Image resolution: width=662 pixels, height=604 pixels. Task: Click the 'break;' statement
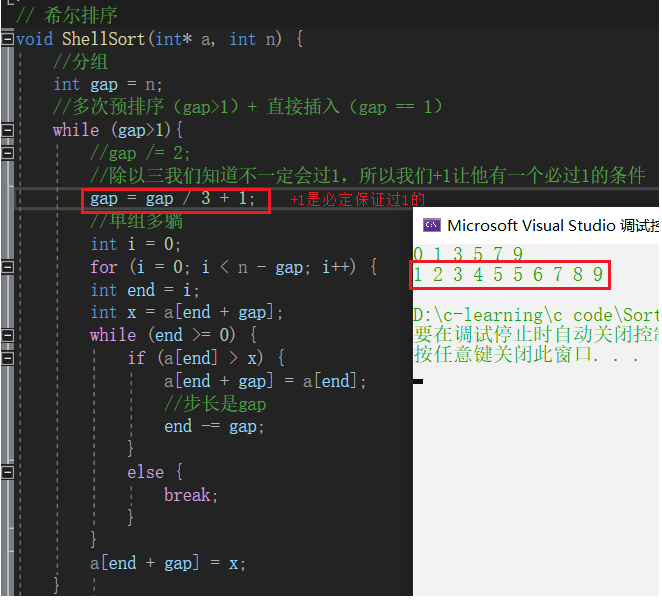pos(191,495)
